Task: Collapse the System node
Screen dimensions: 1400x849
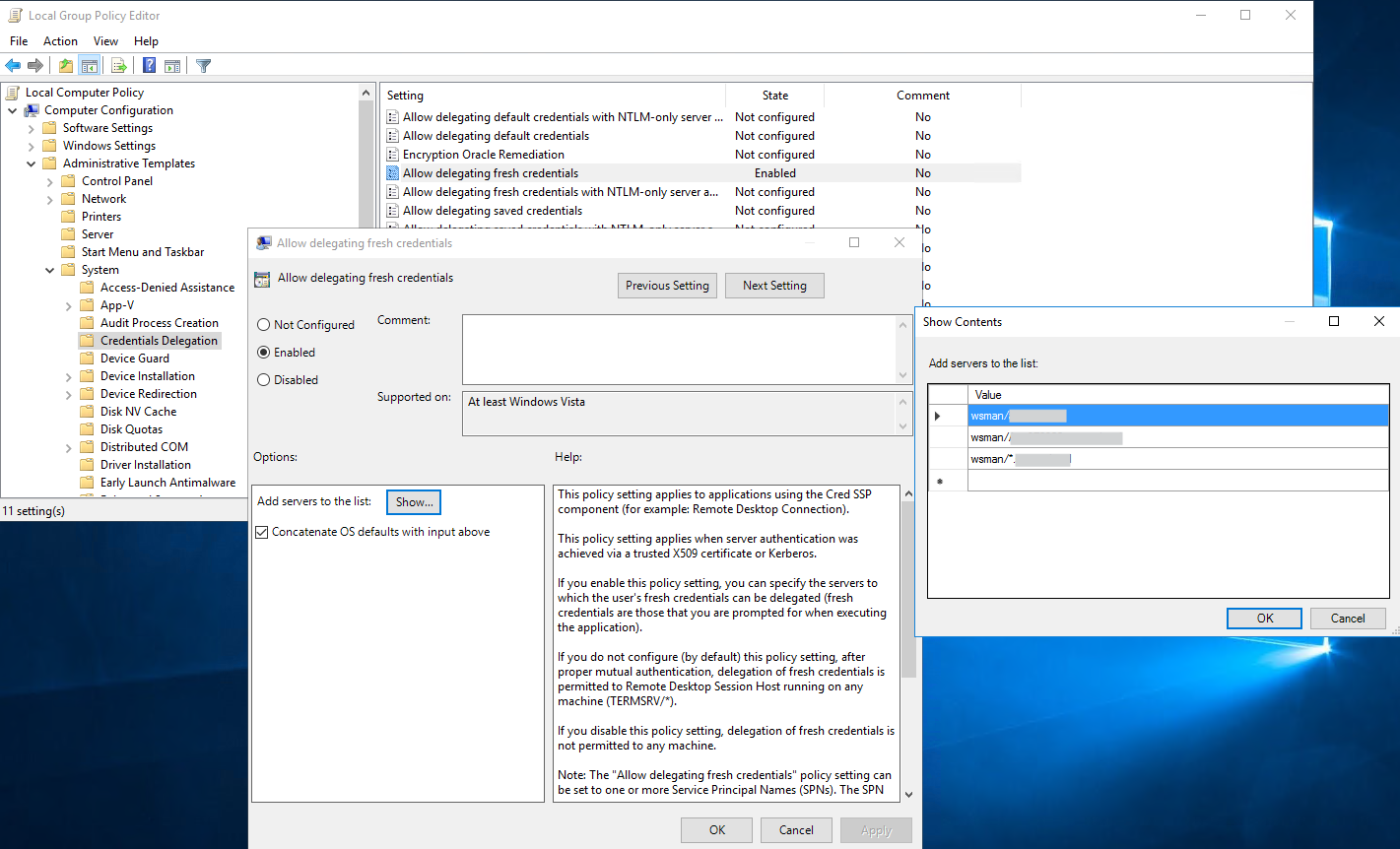Action: point(50,270)
